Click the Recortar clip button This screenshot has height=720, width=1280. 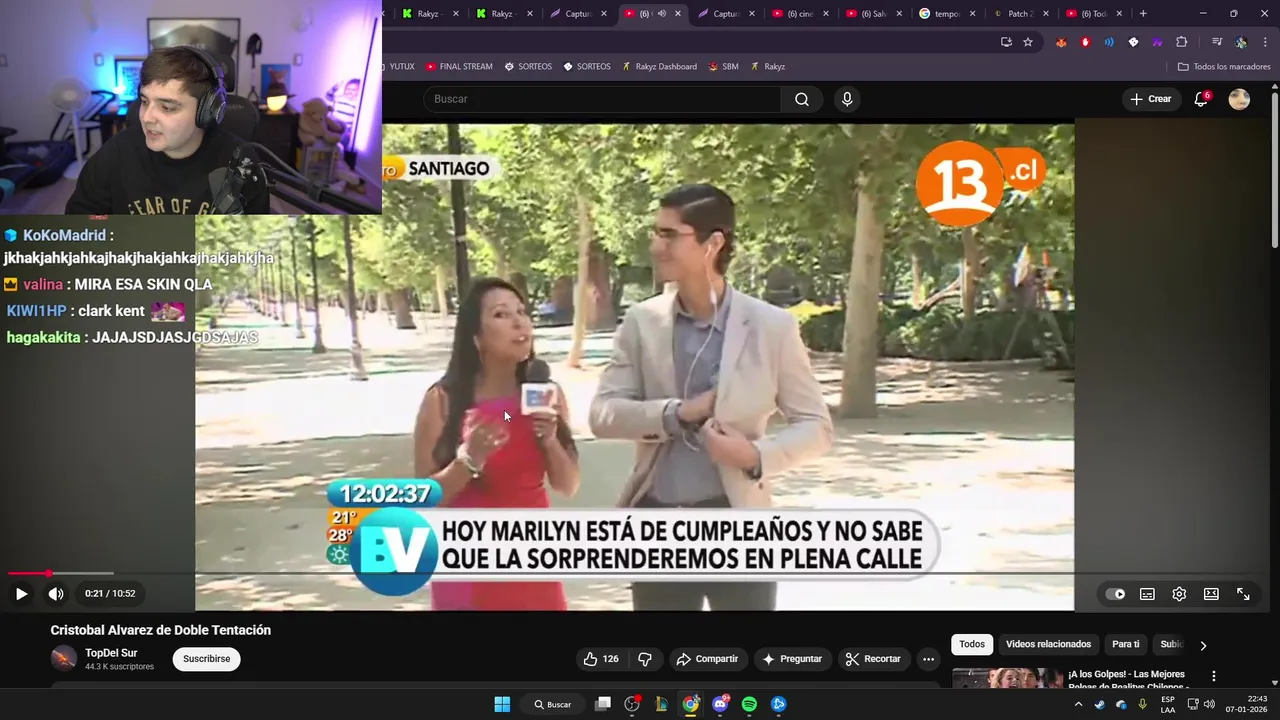coord(873,659)
